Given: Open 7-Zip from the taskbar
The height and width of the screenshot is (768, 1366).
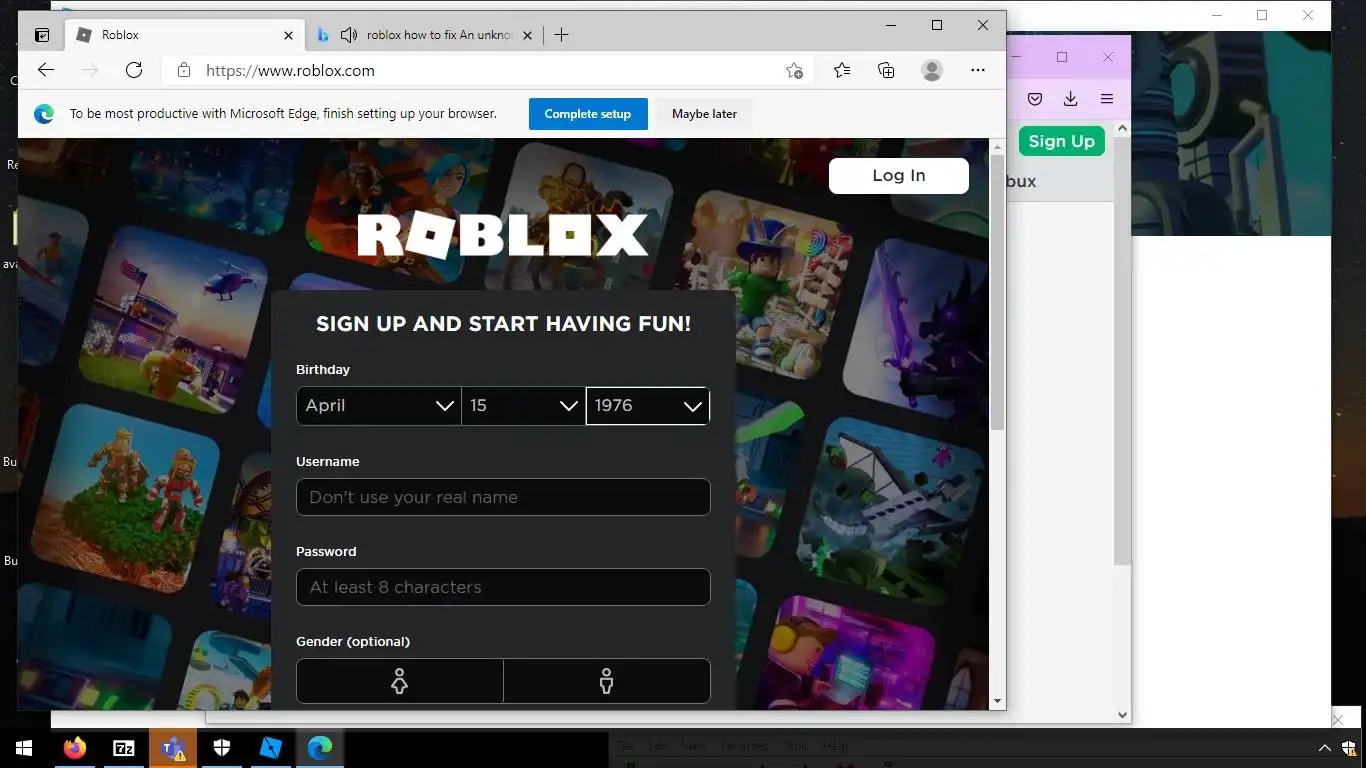Looking at the screenshot, I should [x=124, y=748].
